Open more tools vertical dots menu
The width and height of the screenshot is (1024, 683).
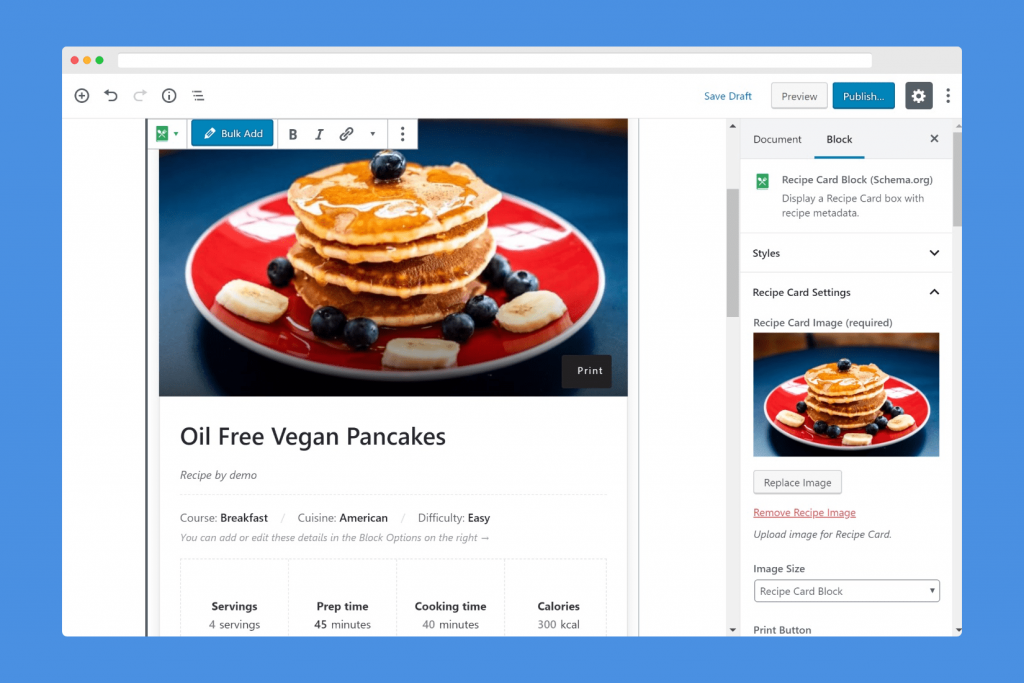click(x=948, y=96)
